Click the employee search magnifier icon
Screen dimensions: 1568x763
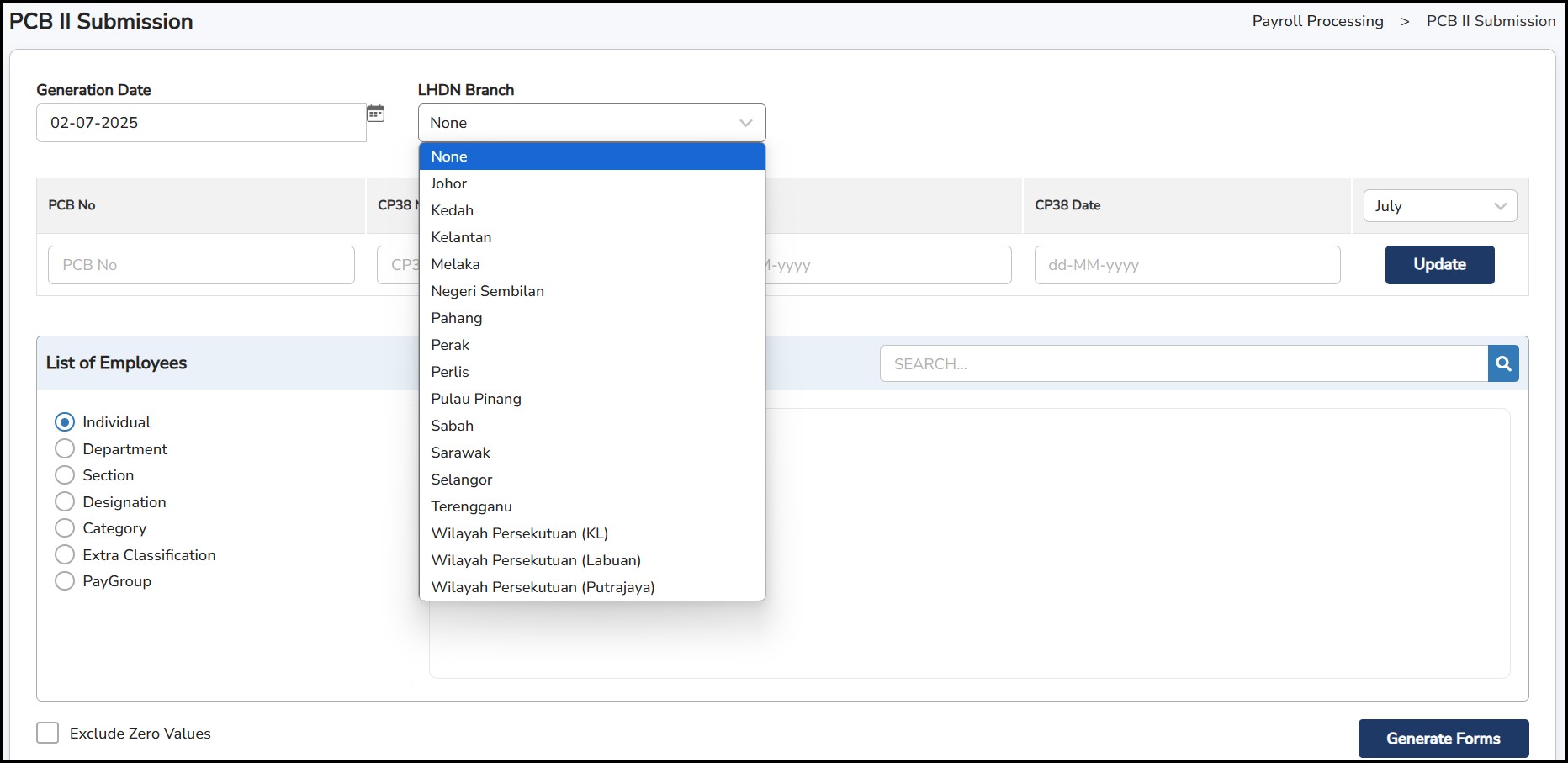[1503, 363]
